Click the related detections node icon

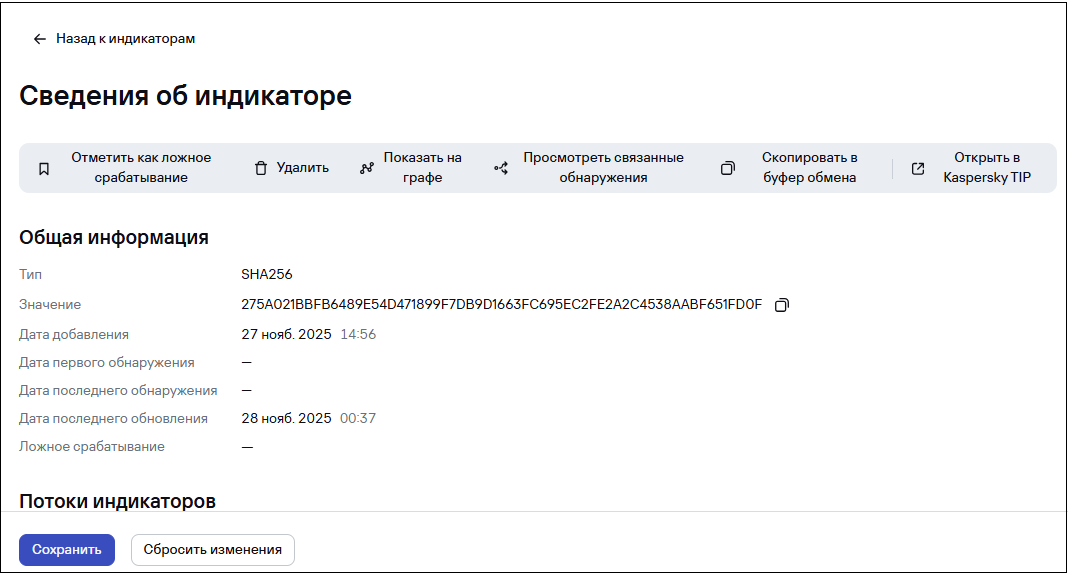click(x=501, y=168)
